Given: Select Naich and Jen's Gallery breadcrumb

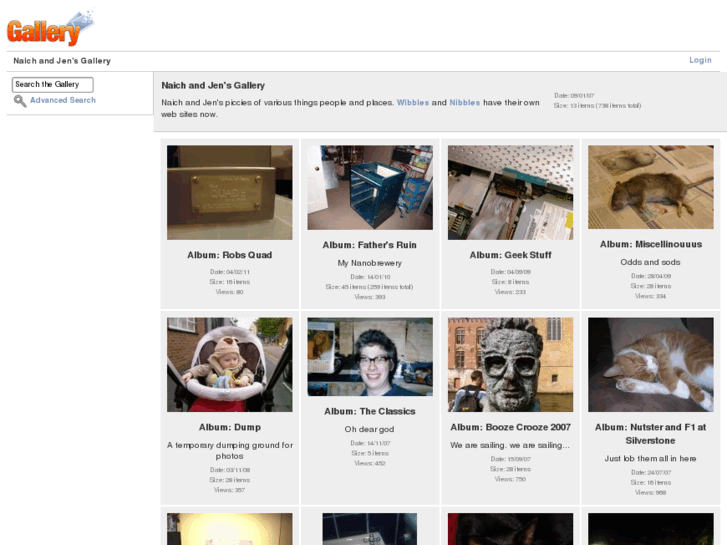Looking at the screenshot, I should pyautogui.click(x=62, y=61).
